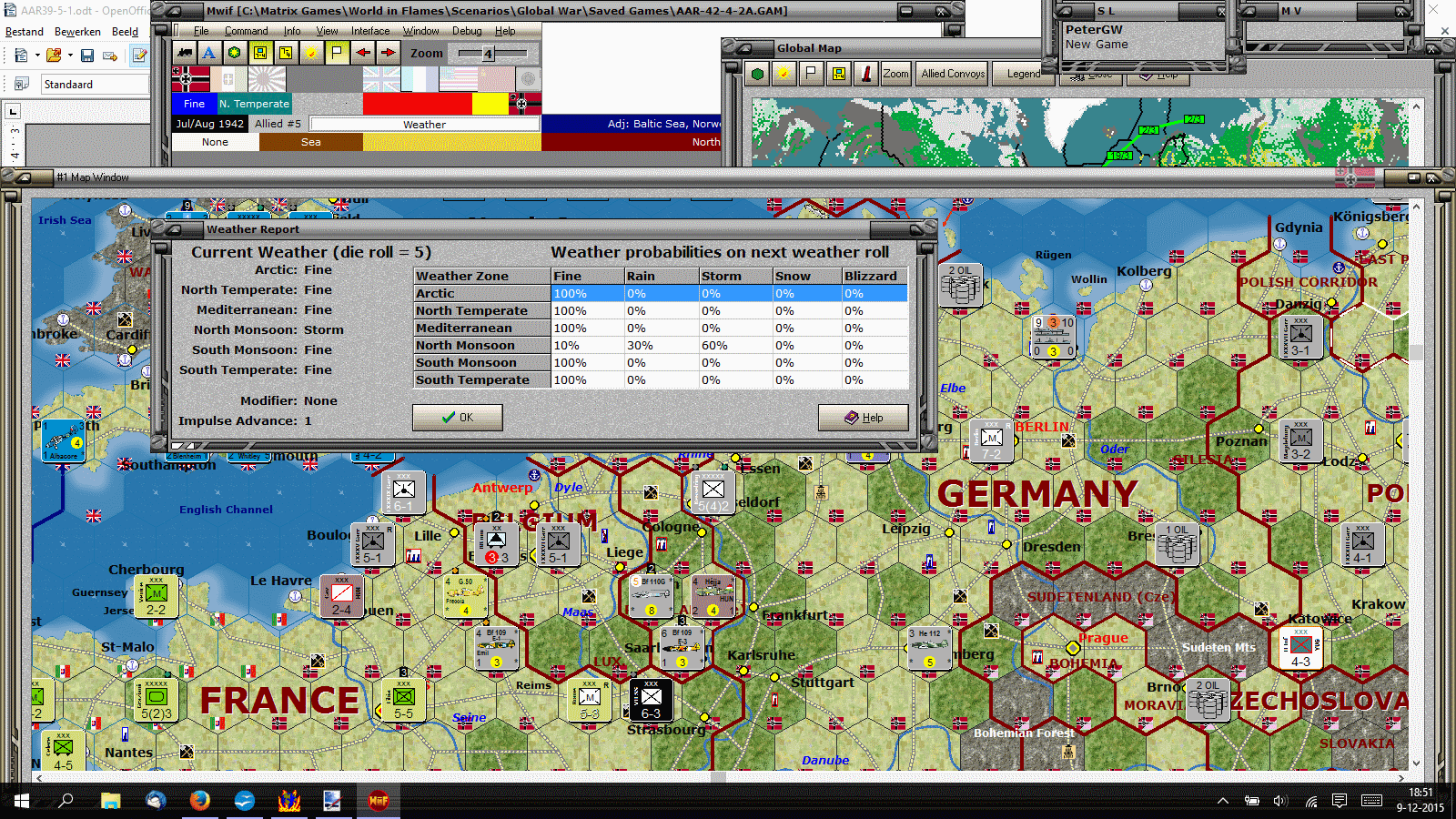Click the sun weather icon in MWiF toolbar
The height and width of the screenshot is (819, 1456).
tap(311, 53)
